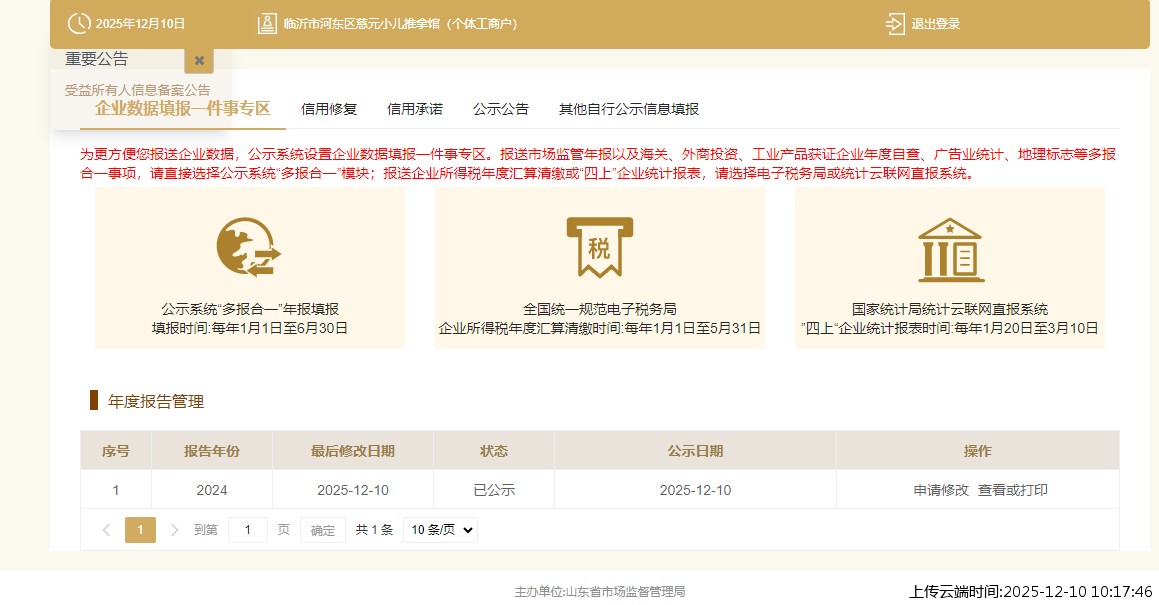1159x605 pixels.
Task: Click the previous page arrow in pagination
Action: click(106, 529)
